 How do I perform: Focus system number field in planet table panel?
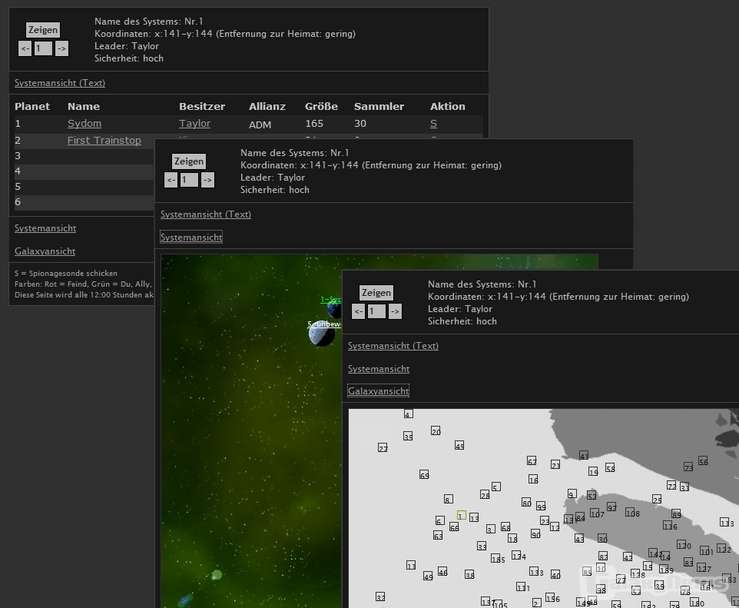click(43, 48)
